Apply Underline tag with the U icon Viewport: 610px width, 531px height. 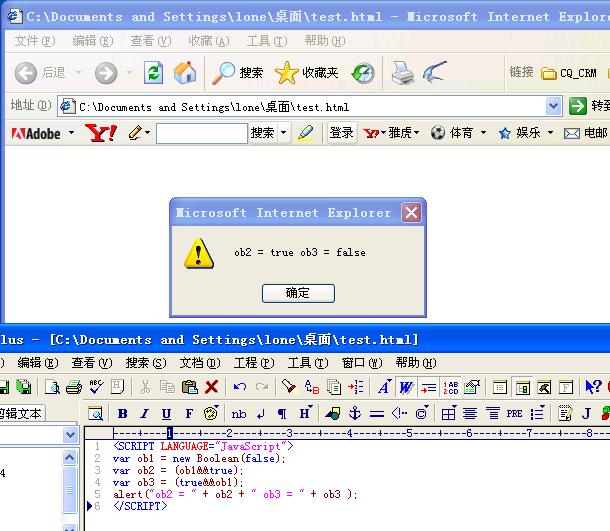click(x=166, y=414)
